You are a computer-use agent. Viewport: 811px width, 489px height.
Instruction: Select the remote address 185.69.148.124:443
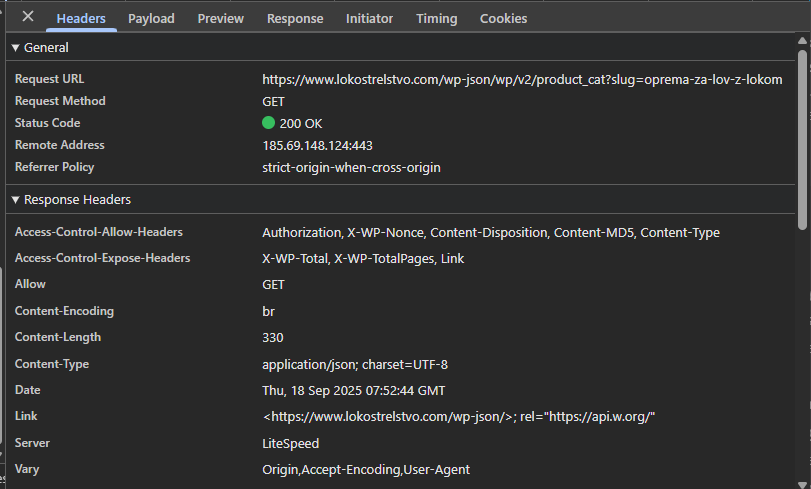click(x=317, y=145)
